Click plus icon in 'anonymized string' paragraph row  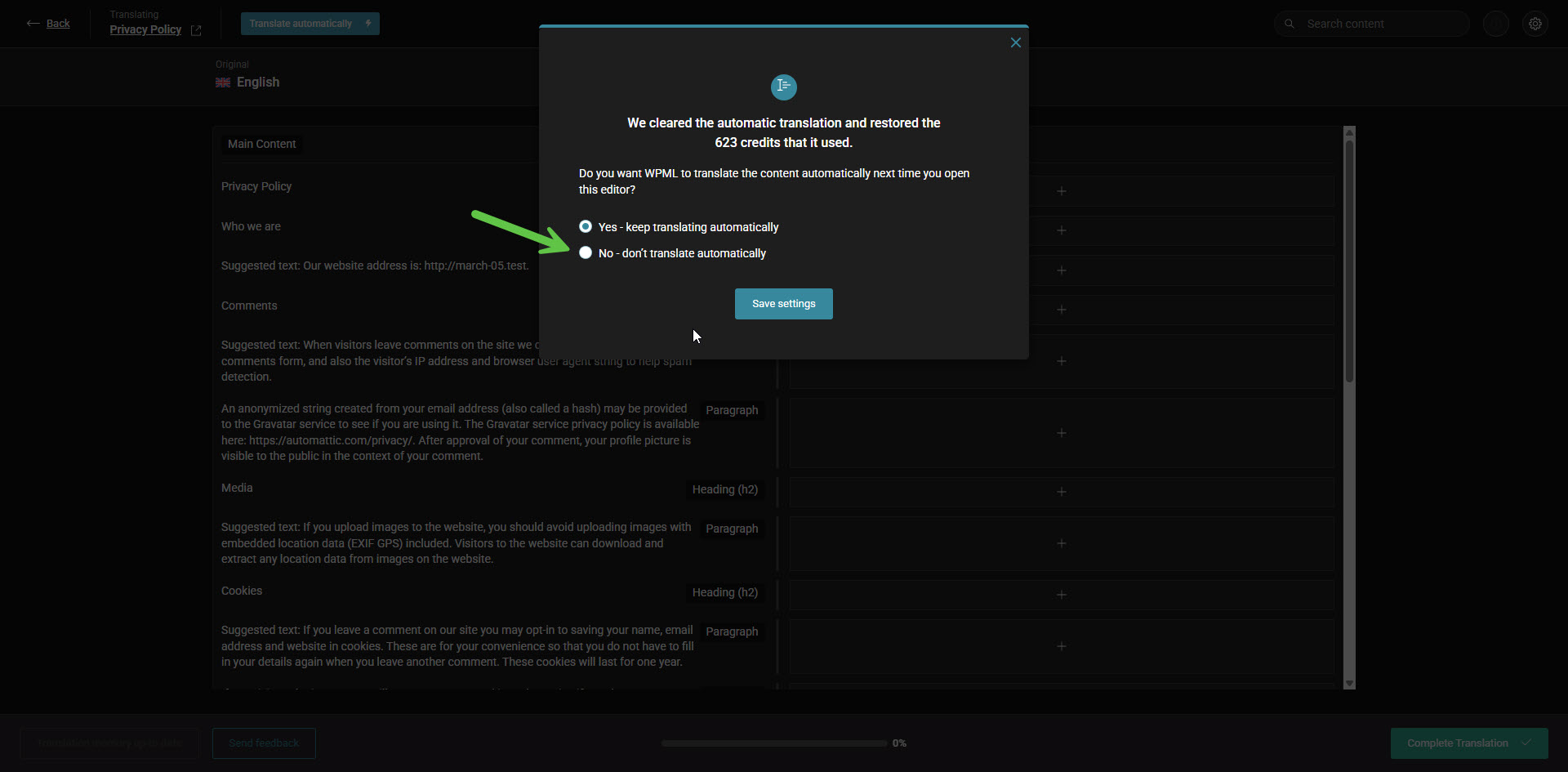pyautogui.click(x=1061, y=433)
